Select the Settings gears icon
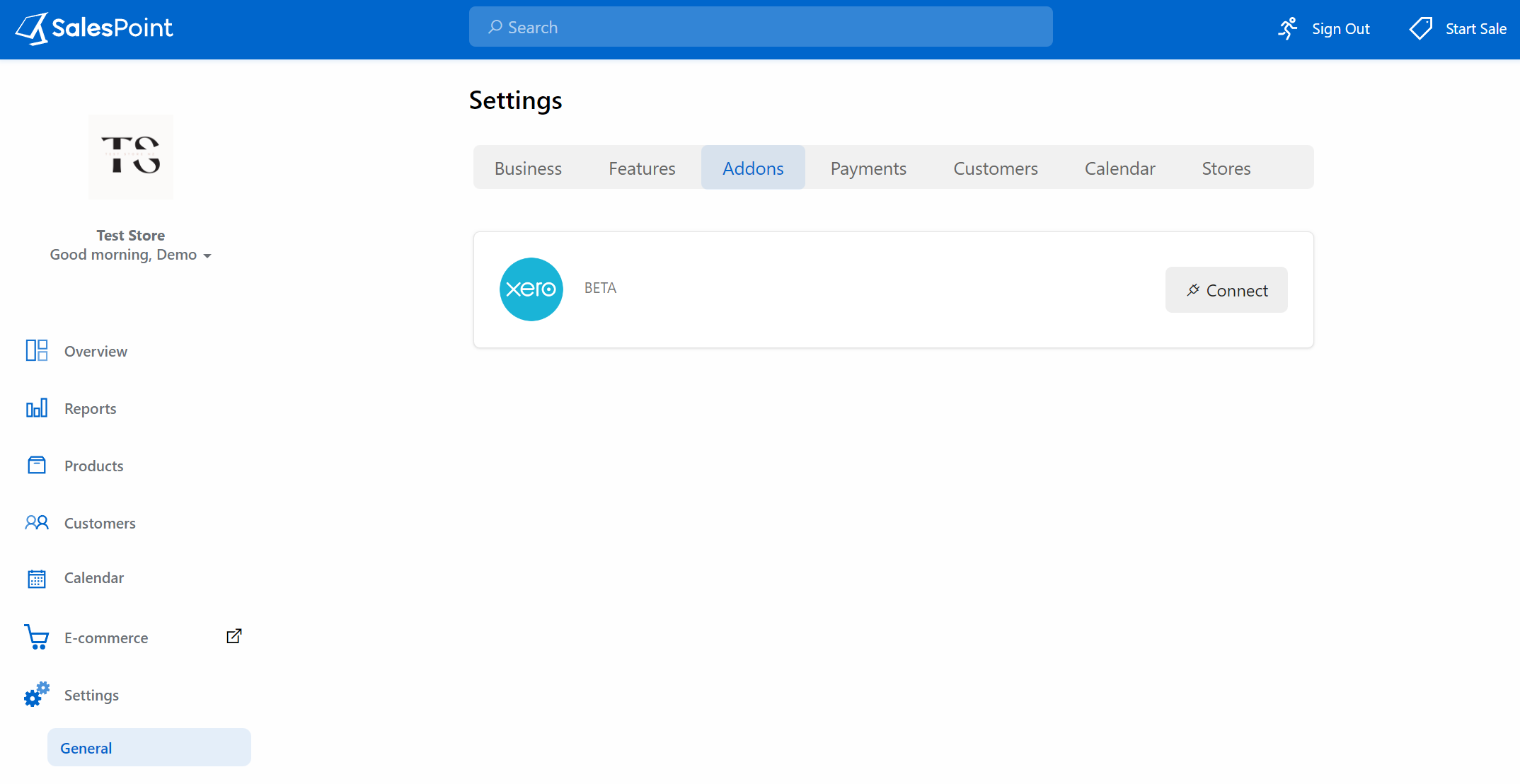This screenshot has width=1520, height=784. [36, 694]
